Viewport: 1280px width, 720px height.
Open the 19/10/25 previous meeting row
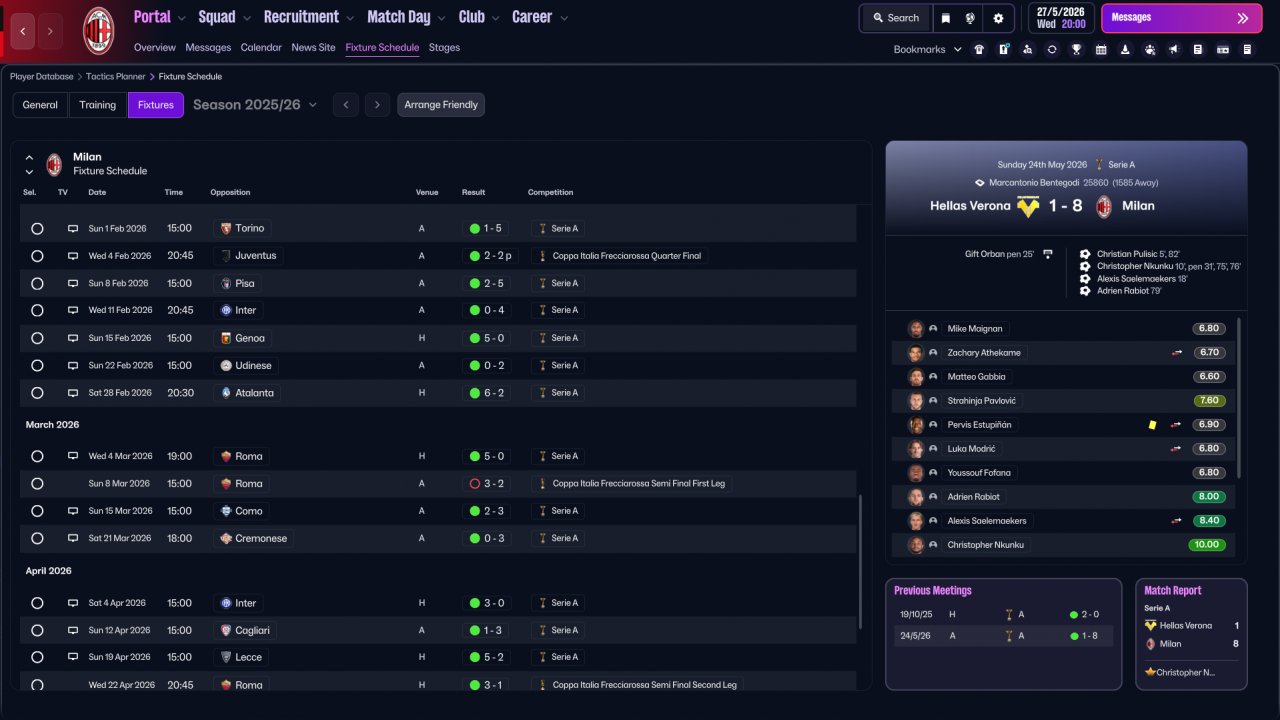pos(1003,615)
